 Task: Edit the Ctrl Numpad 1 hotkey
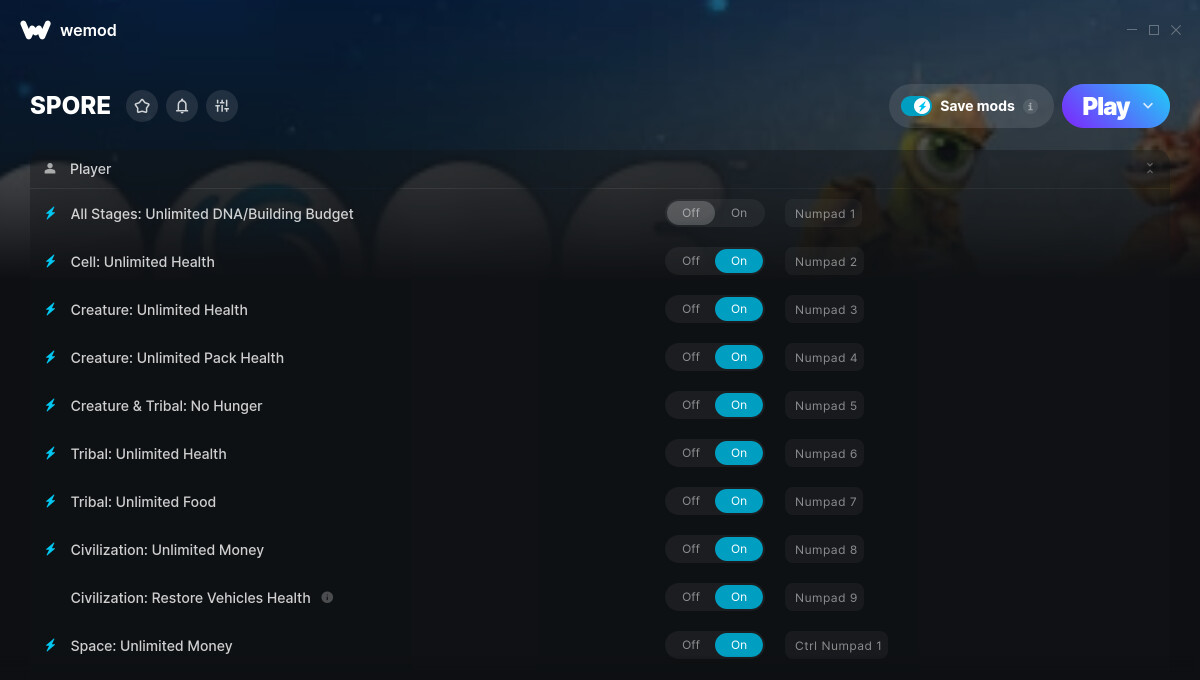(837, 645)
